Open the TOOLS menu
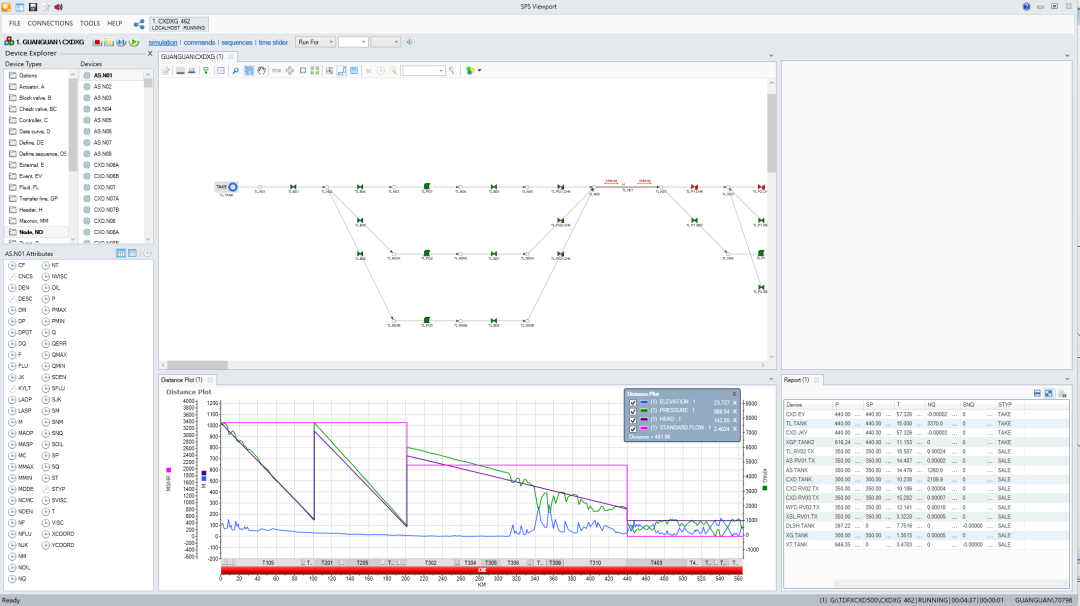 point(90,23)
